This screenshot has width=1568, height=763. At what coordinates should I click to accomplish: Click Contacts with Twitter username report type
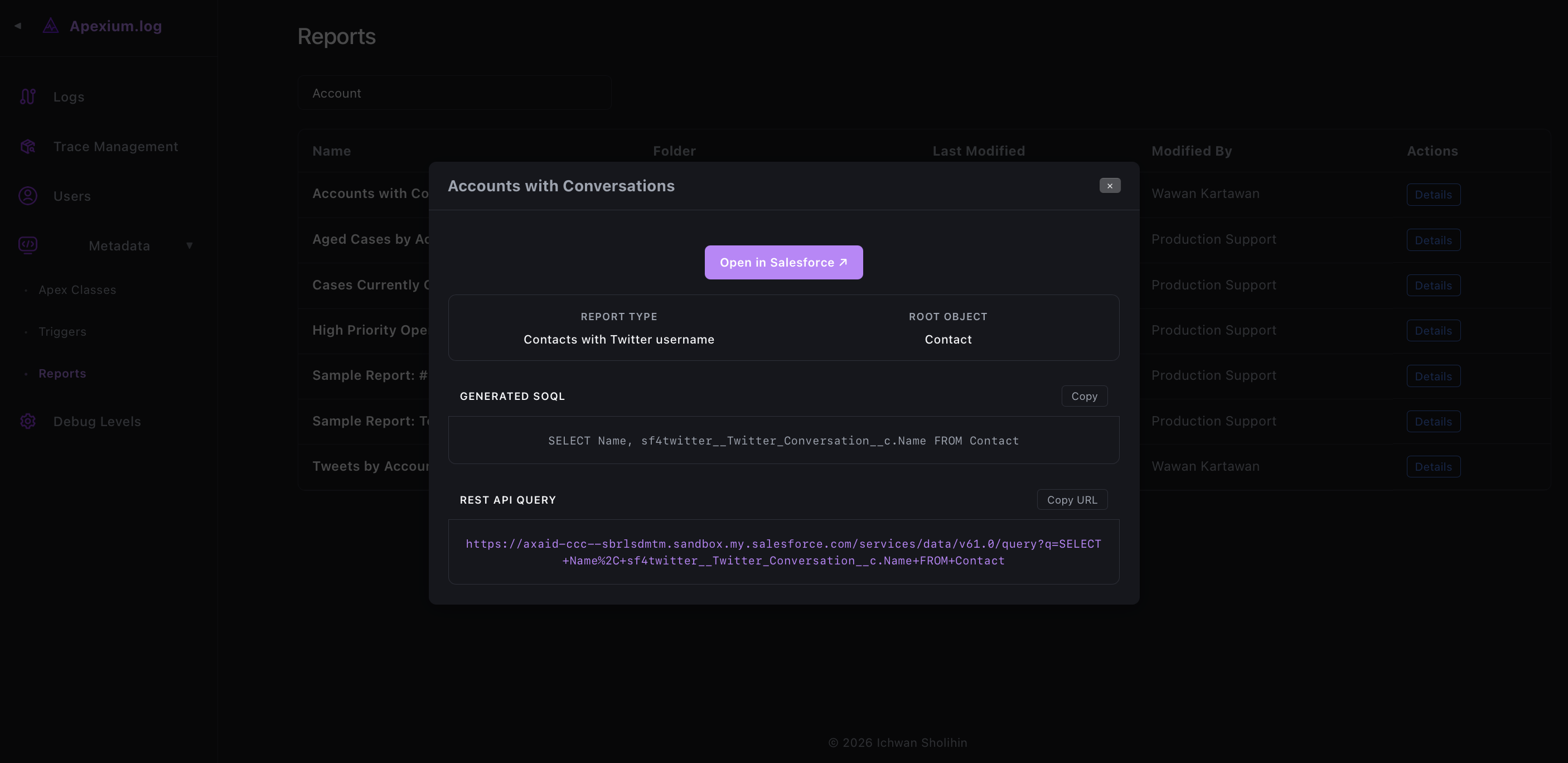pos(619,339)
